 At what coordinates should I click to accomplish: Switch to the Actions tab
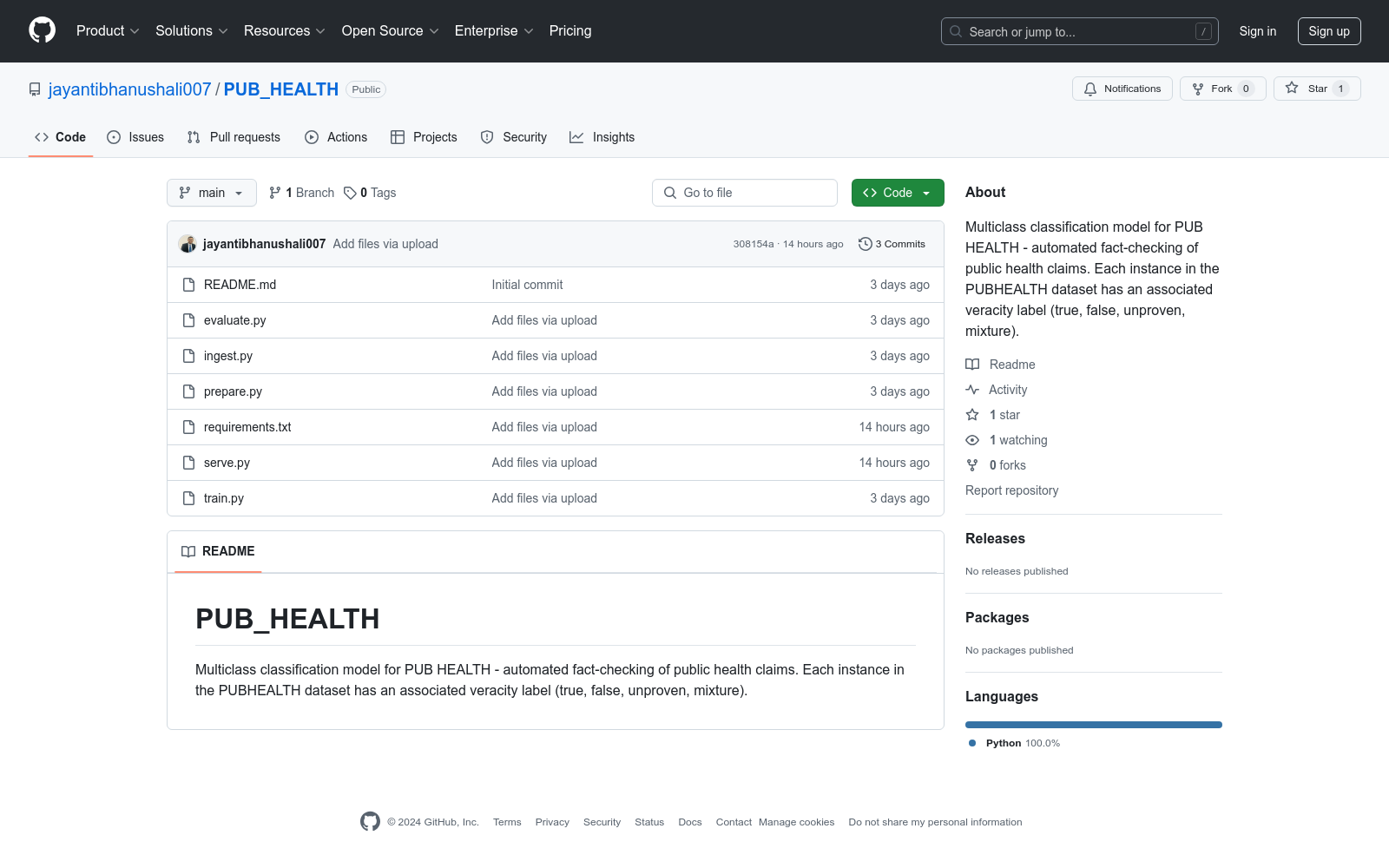click(336, 137)
